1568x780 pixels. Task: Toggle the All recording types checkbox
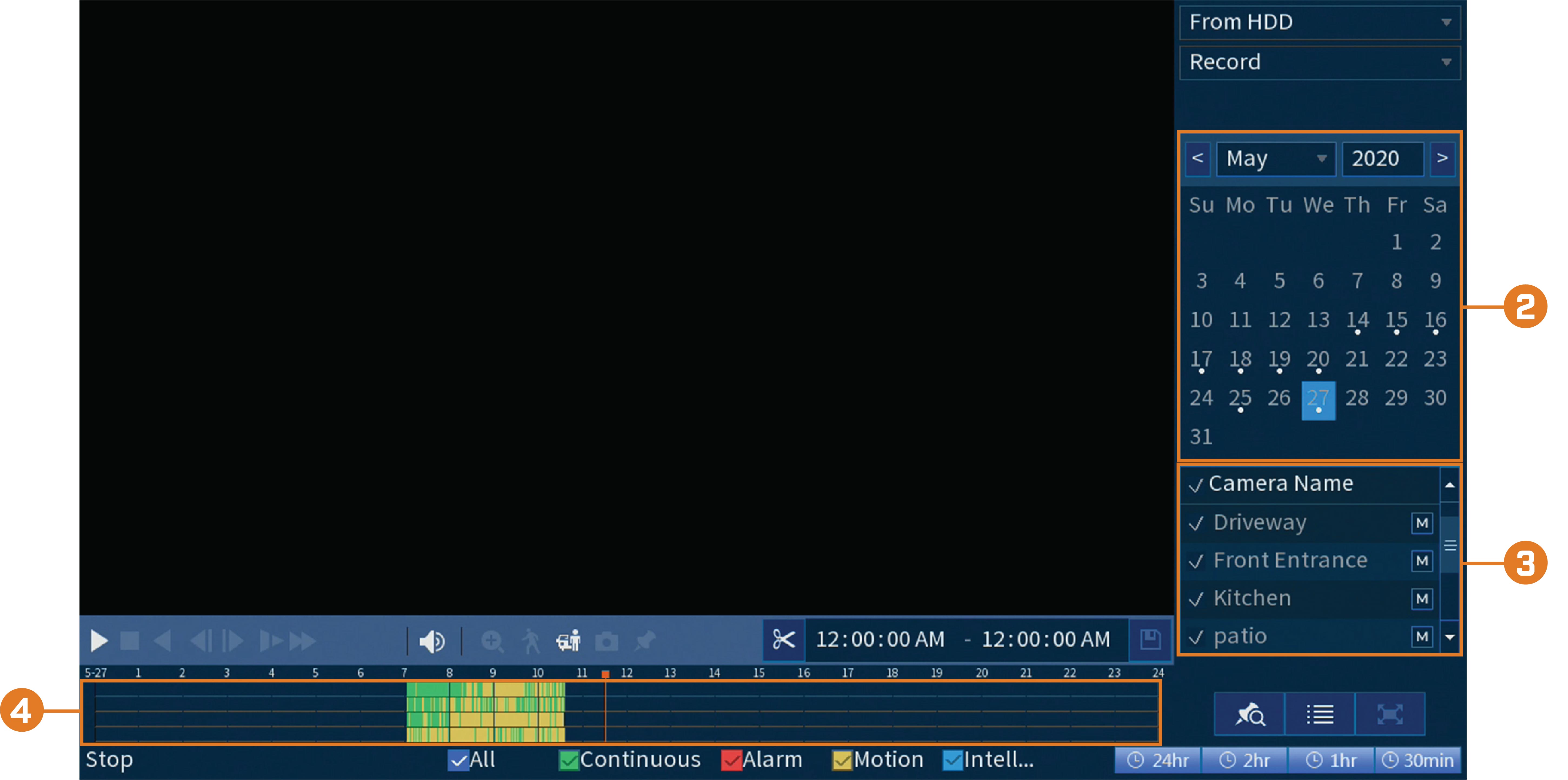tap(458, 761)
